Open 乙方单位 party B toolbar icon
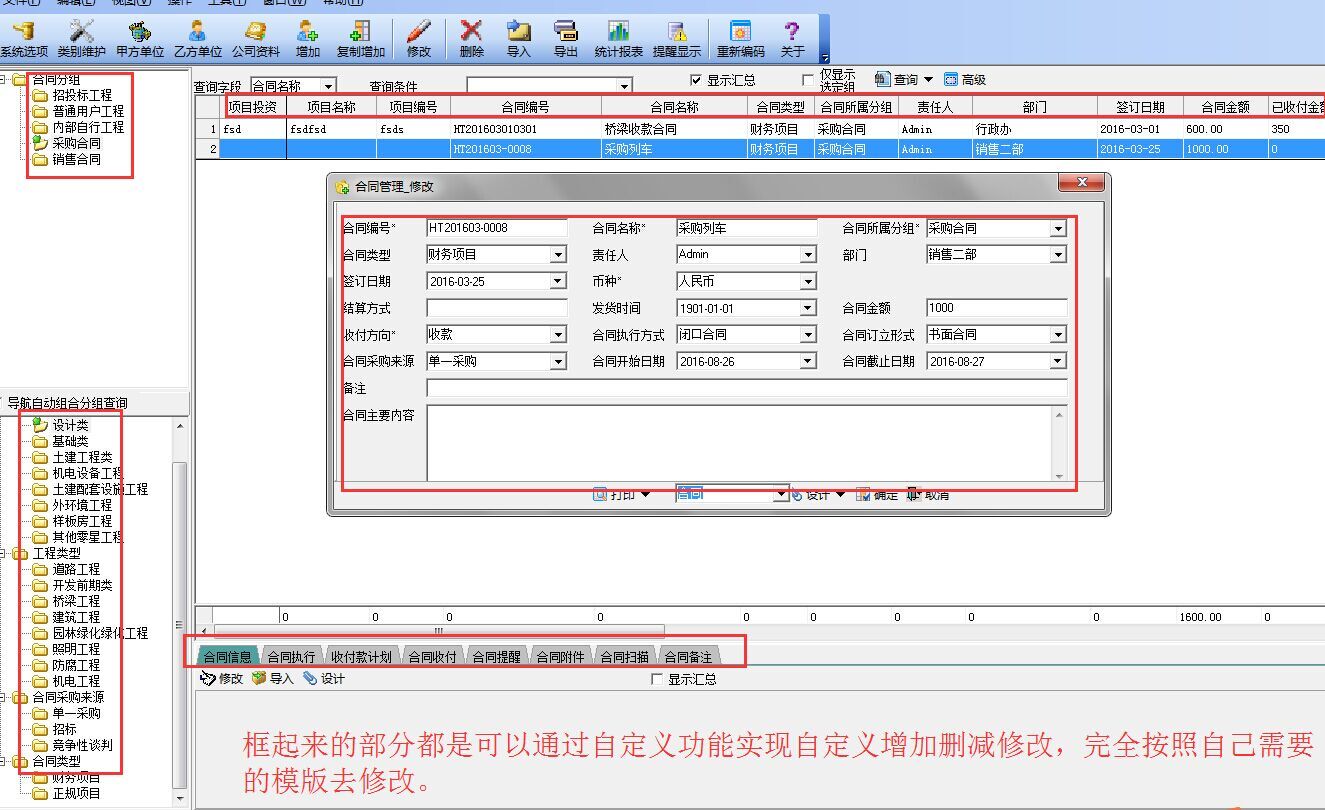Screen dimensions: 1325x810 coord(198,38)
